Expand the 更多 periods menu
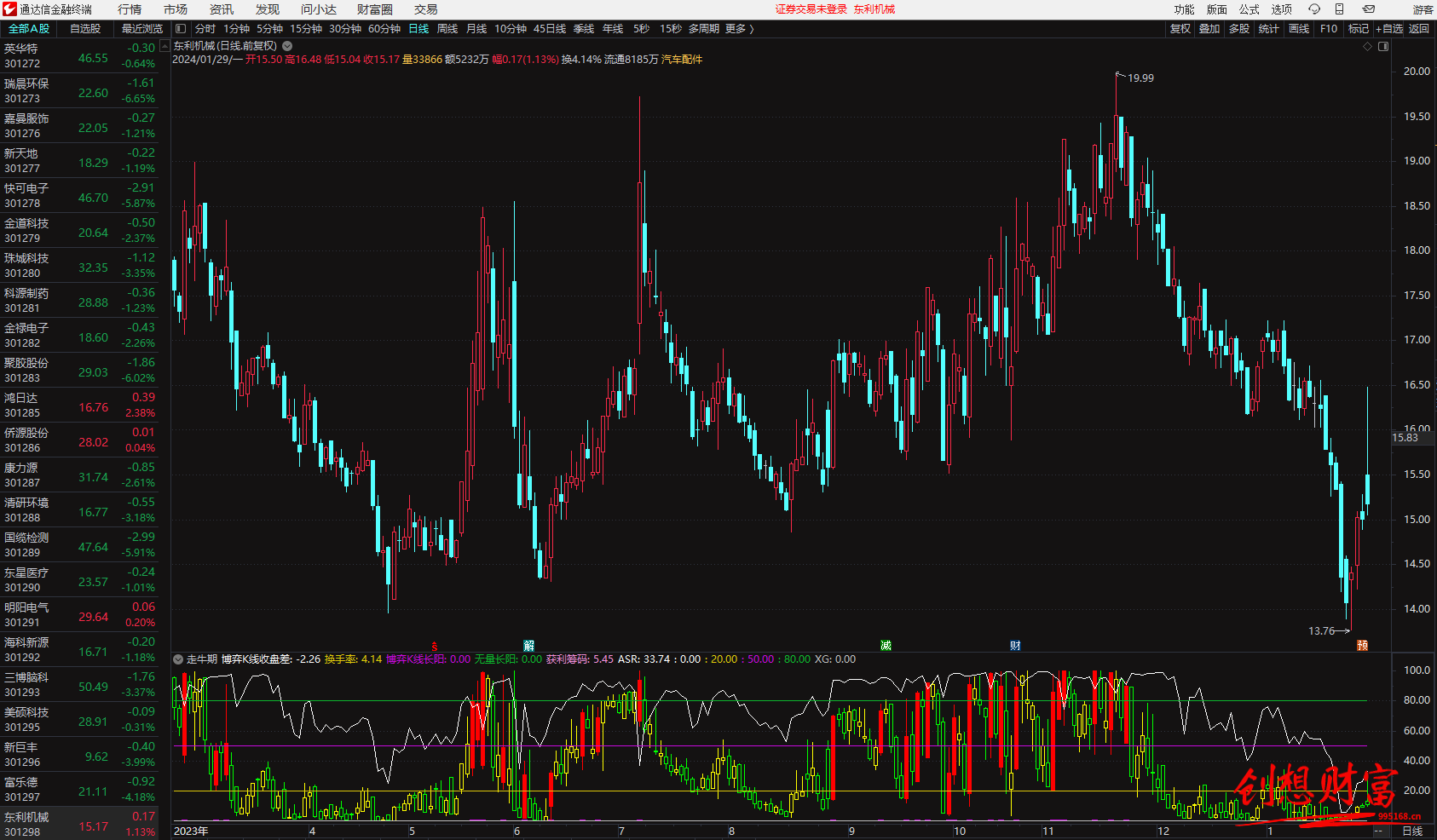The width and height of the screenshot is (1437, 840). coord(739,29)
